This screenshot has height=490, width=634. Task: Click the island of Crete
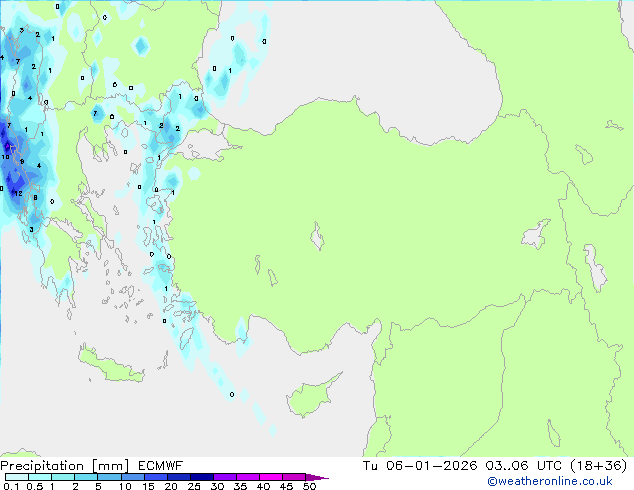112,366
